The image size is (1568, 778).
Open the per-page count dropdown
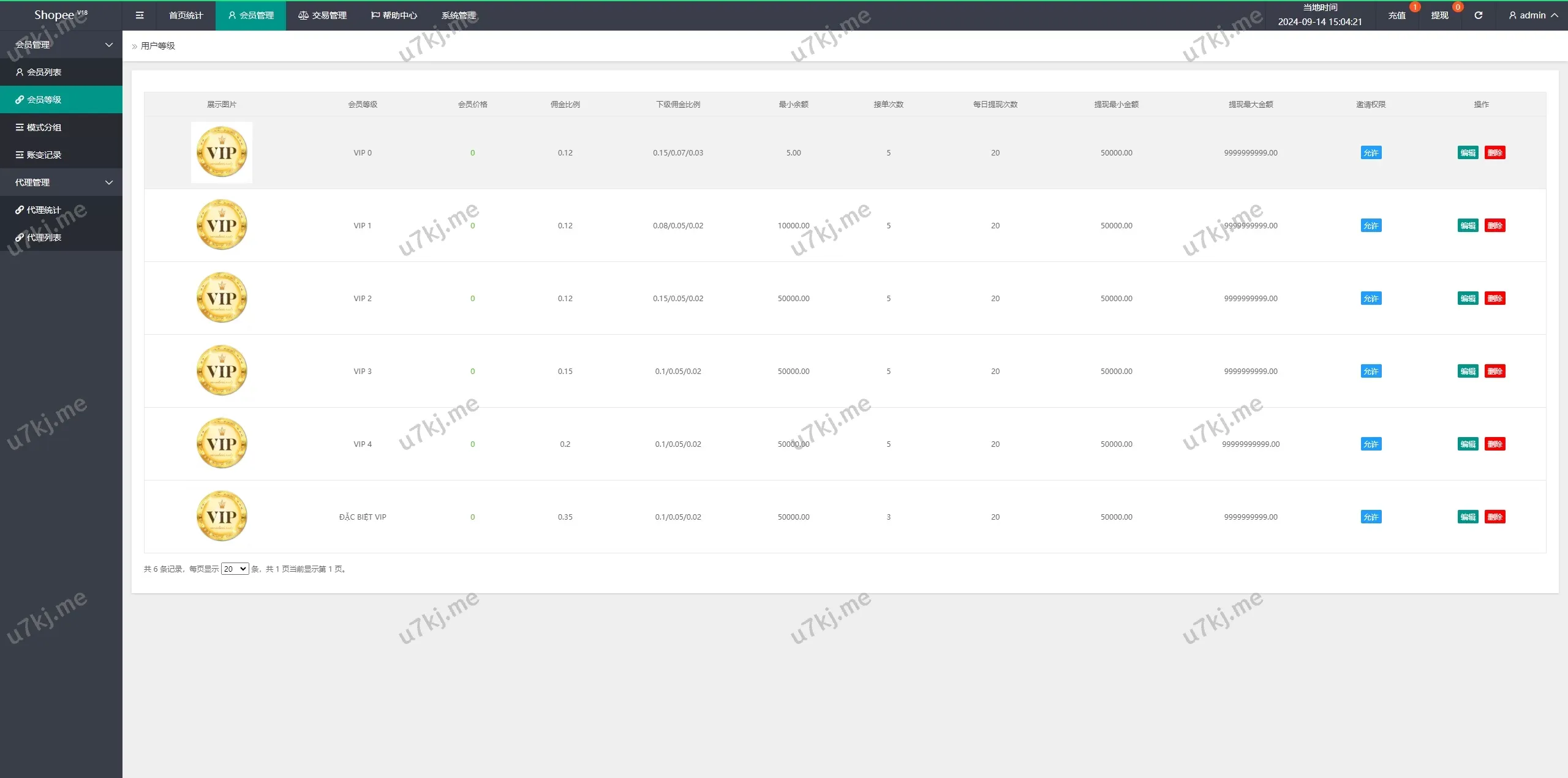[235, 569]
